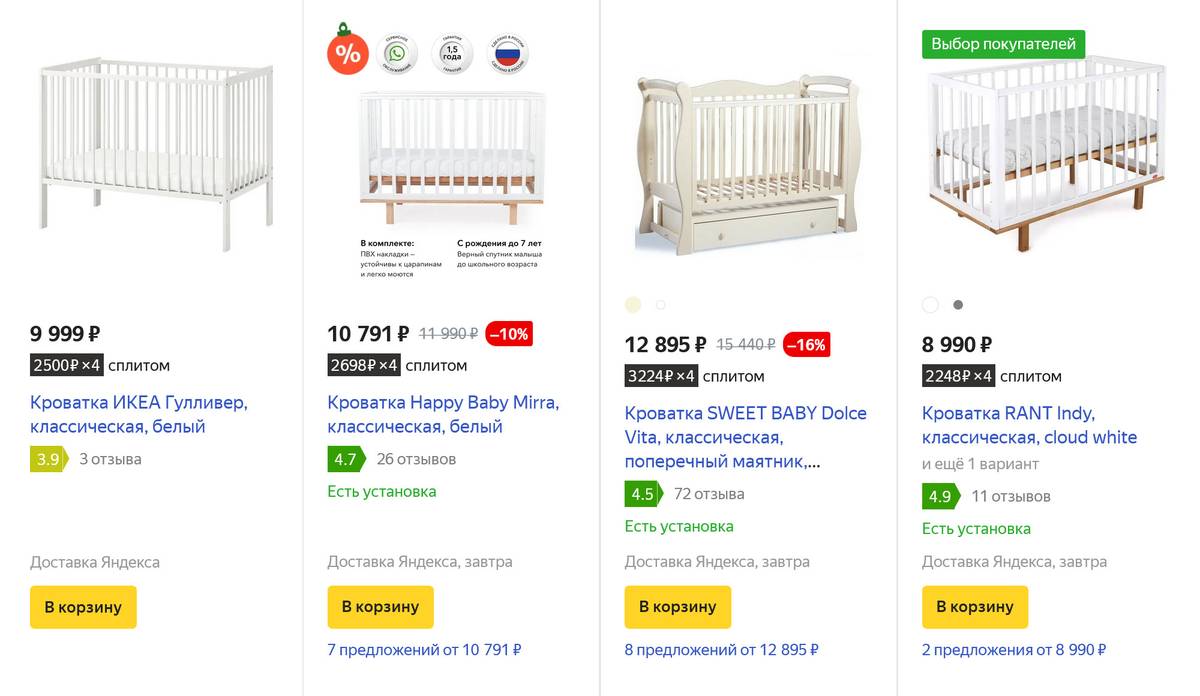Click the 4.9 rating badge for RANT Indy
This screenshot has height=696, width=1200.
(939, 496)
